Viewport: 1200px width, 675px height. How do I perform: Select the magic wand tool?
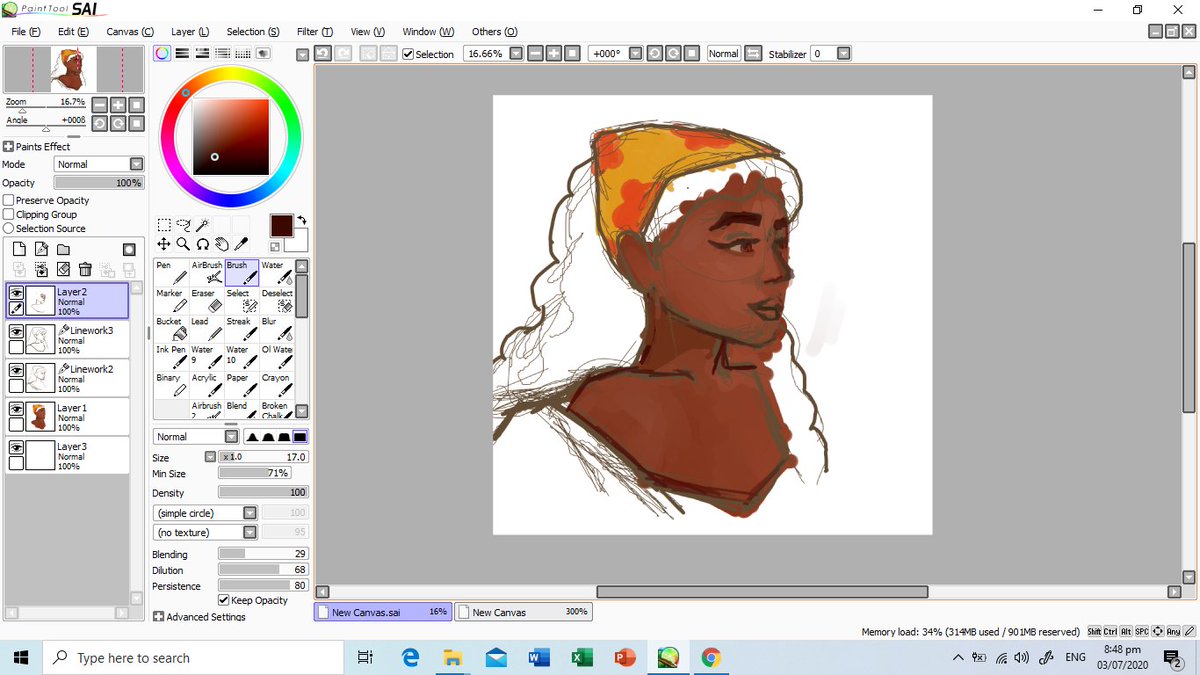click(202, 225)
